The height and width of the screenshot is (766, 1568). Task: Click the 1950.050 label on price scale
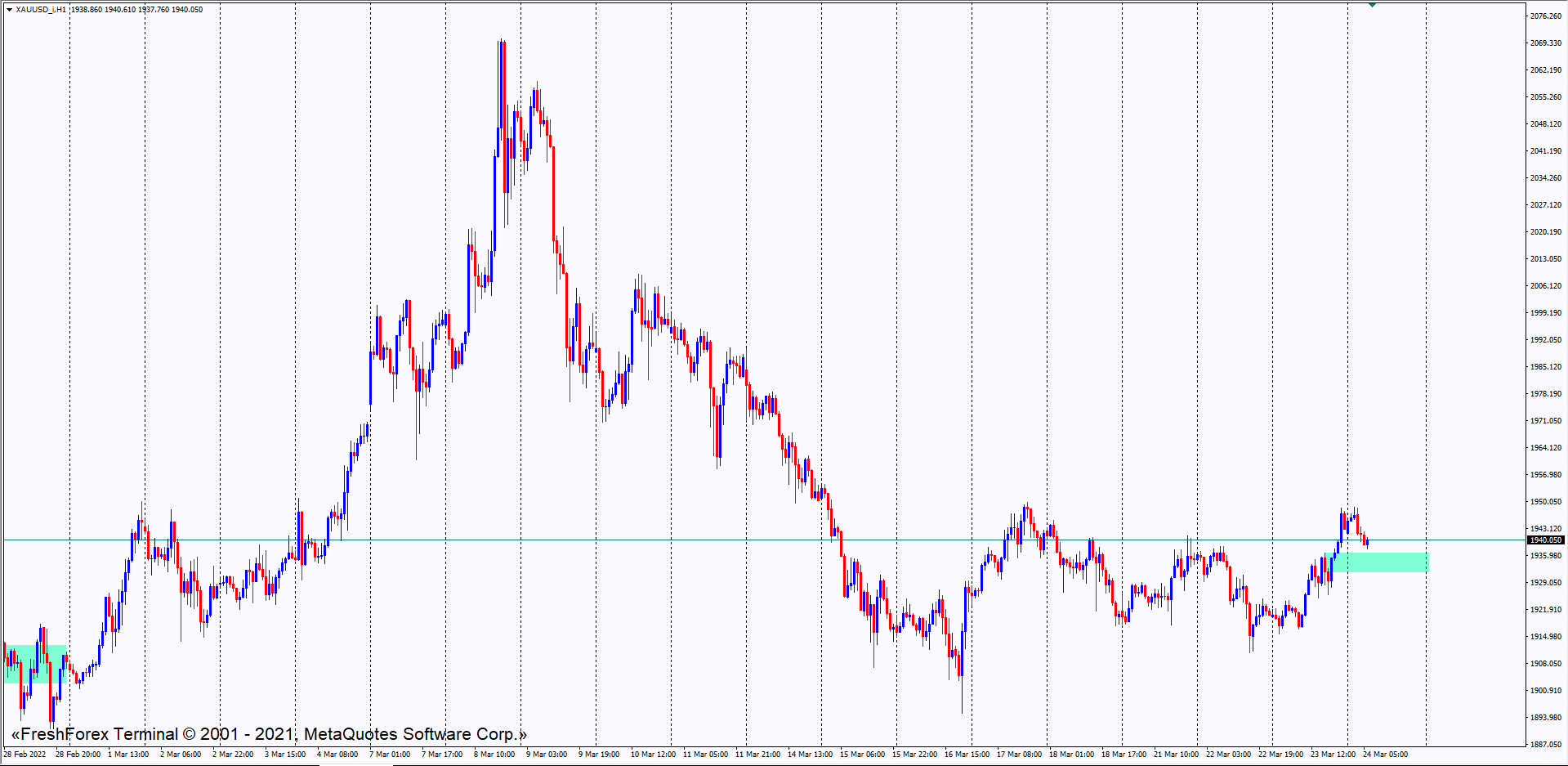tap(1545, 502)
